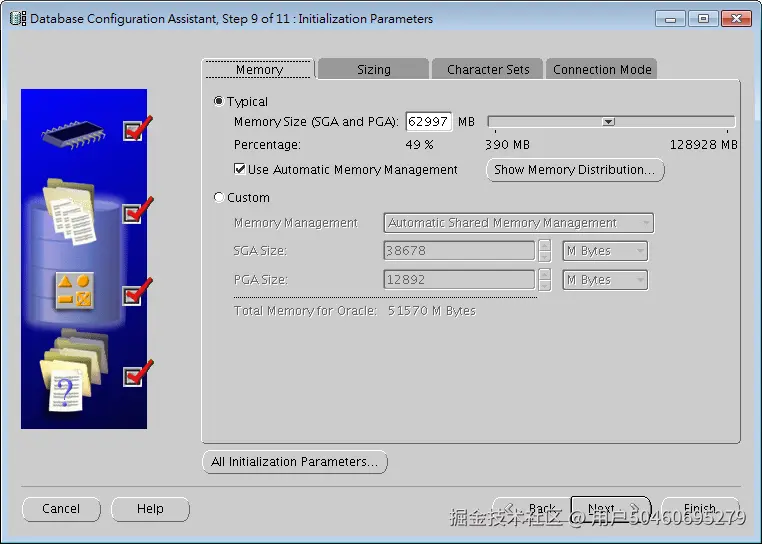Screen dimensions: 762x544
Task: Increase PGA Size with the up arrow
Action: tap(545, 275)
